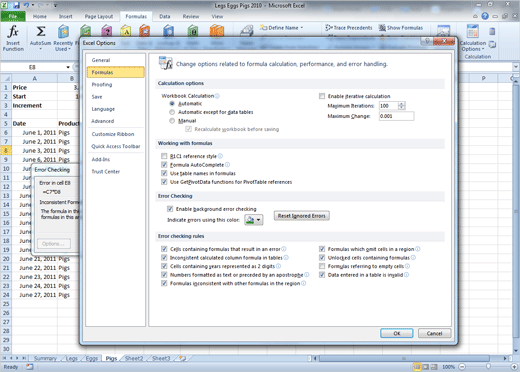Open the Date & Time functions icon
This screenshot has width=520, height=372.
coord(145,31)
